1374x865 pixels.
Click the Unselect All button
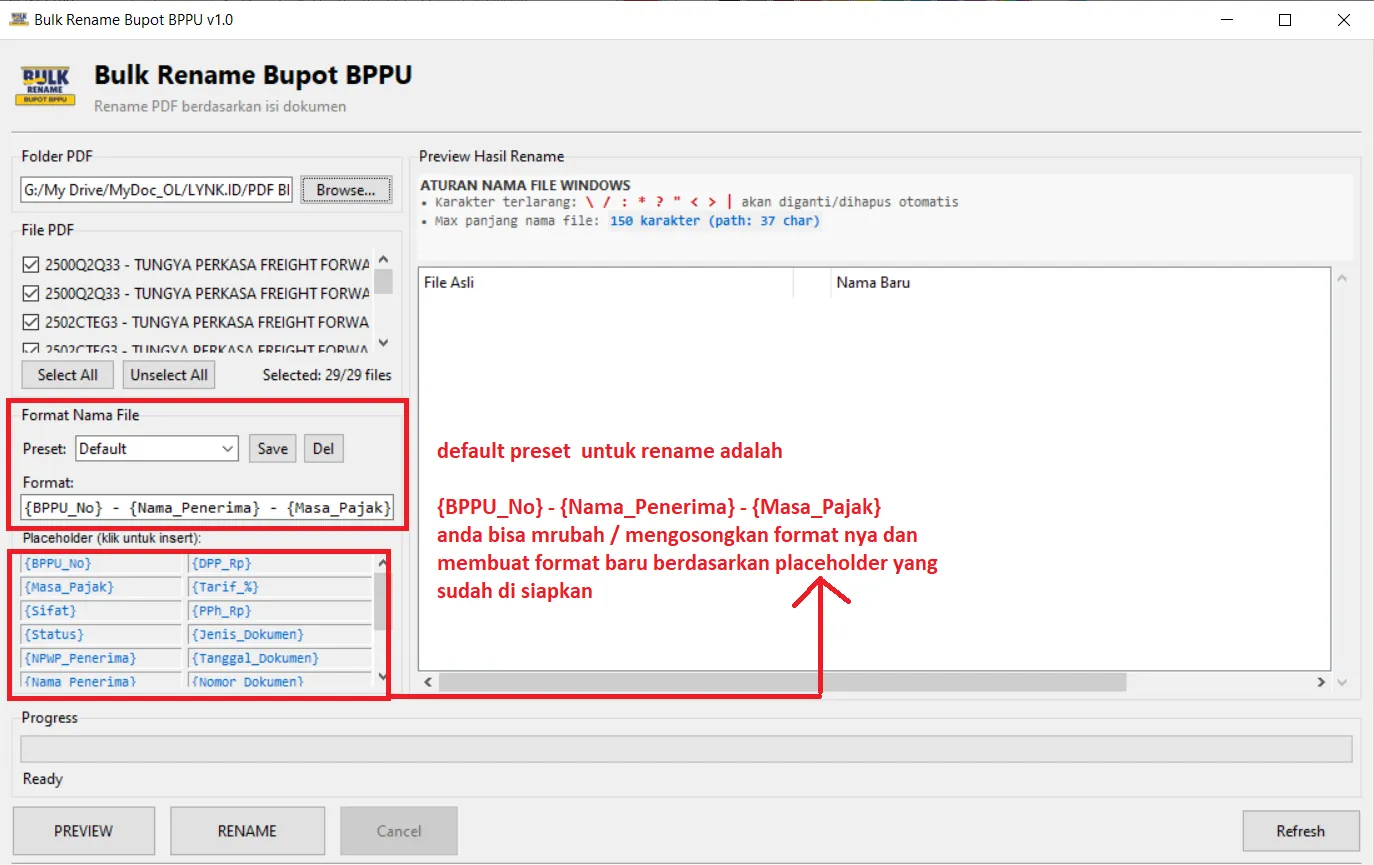coord(170,375)
